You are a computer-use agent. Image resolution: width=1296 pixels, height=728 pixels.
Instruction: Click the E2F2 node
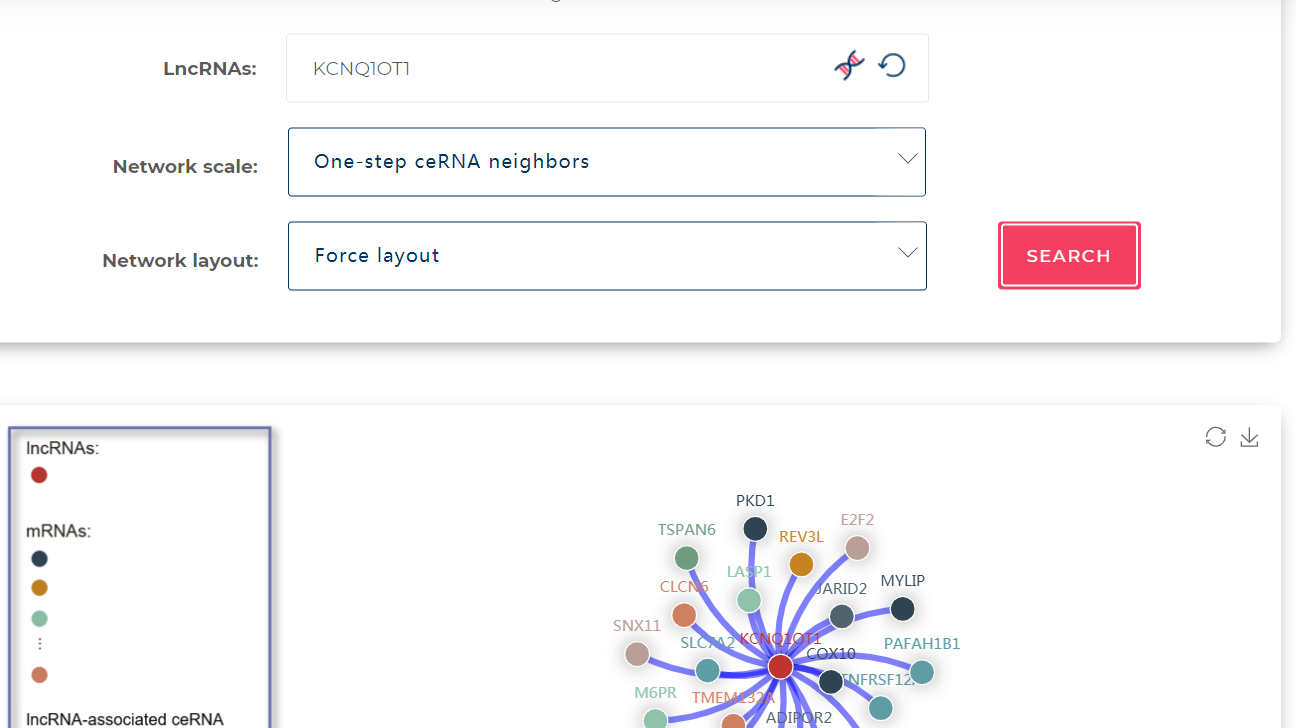857,547
